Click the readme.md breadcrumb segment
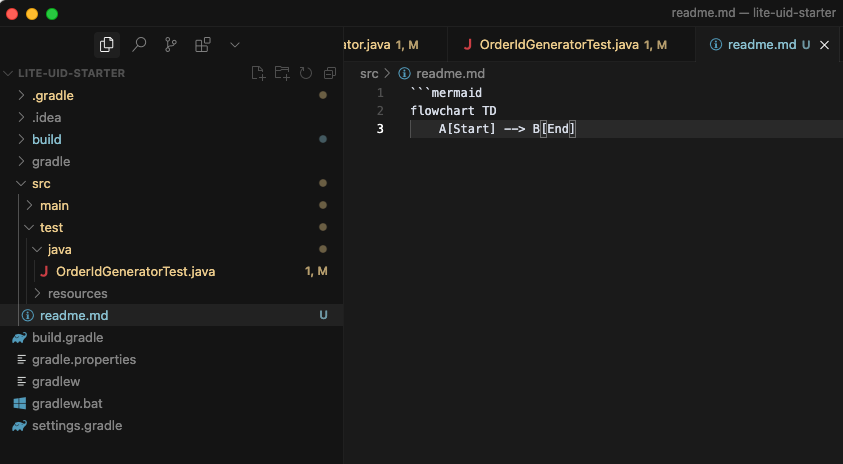The height and width of the screenshot is (464, 843). [x=450, y=74]
